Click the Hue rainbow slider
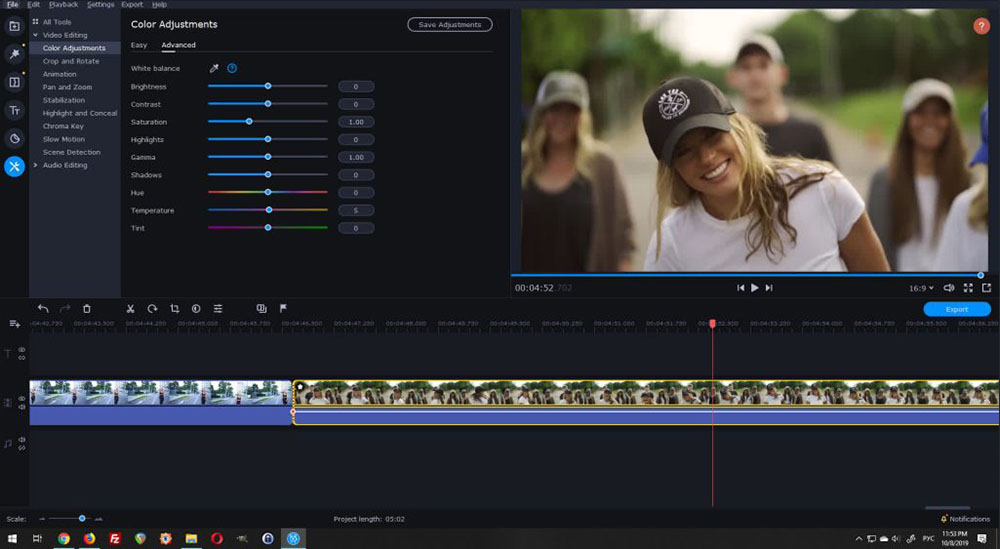This screenshot has width=1000, height=549. pos(268,192)
